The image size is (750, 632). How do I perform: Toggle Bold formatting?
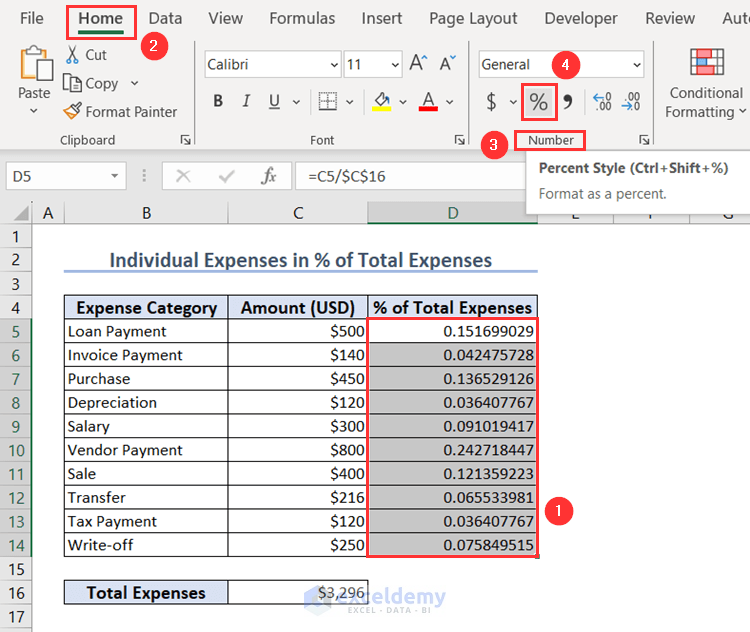point(218,101)
